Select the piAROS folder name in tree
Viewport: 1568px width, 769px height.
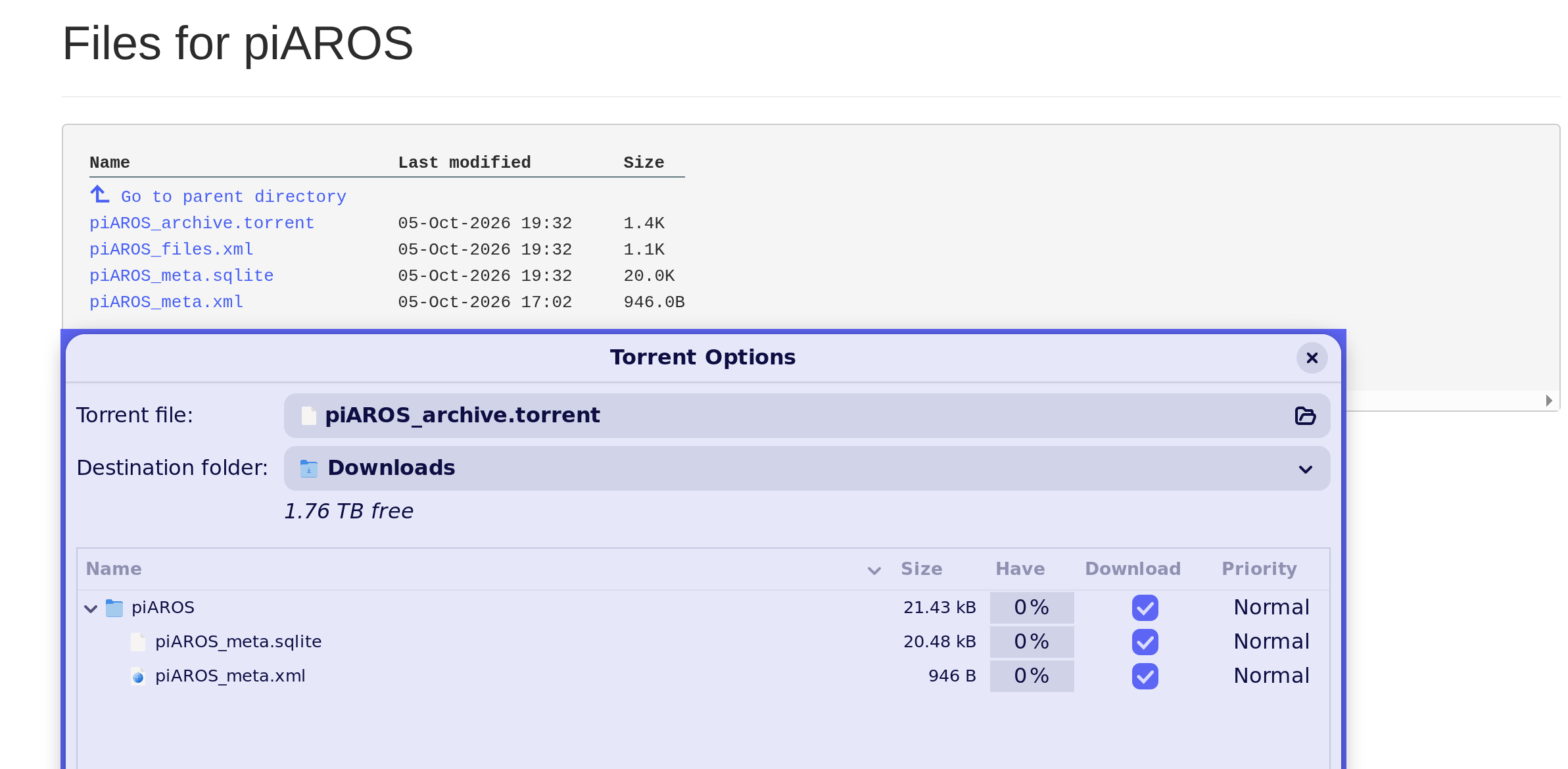163,607
